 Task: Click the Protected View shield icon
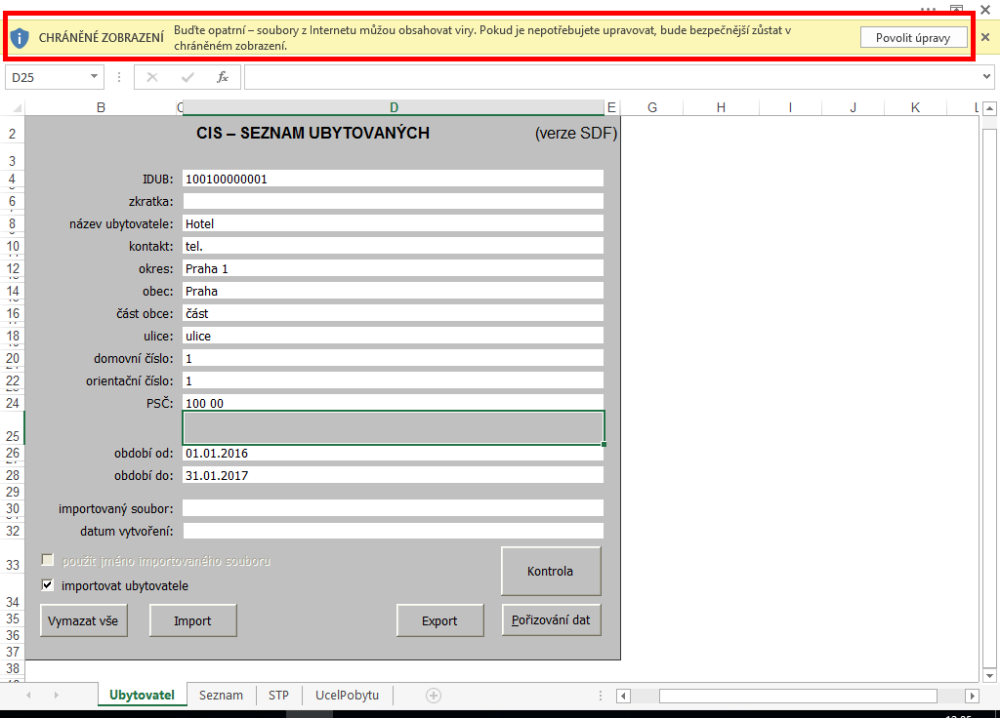point(19,37)
